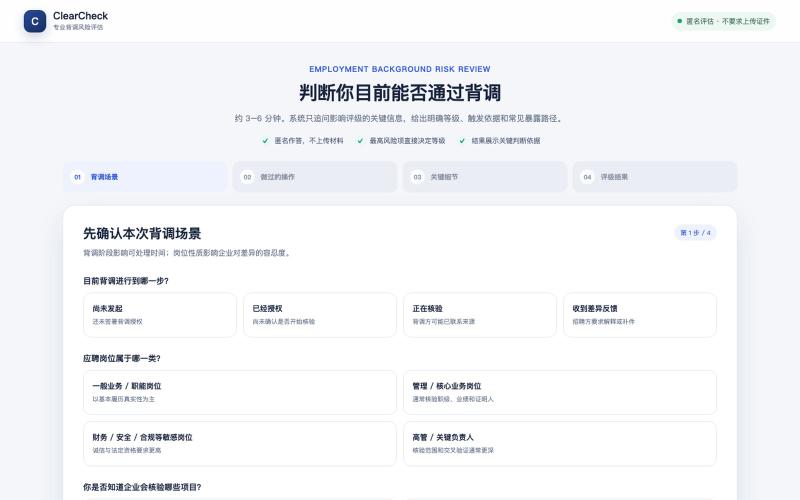Select the 尚未发起 option

click(x=160, y=315)
